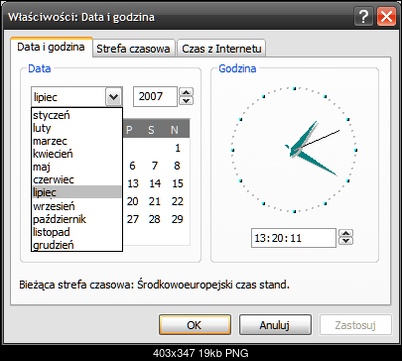Choose marzec from the month list
The image size is (402, 361).
(x=77, y=141)
